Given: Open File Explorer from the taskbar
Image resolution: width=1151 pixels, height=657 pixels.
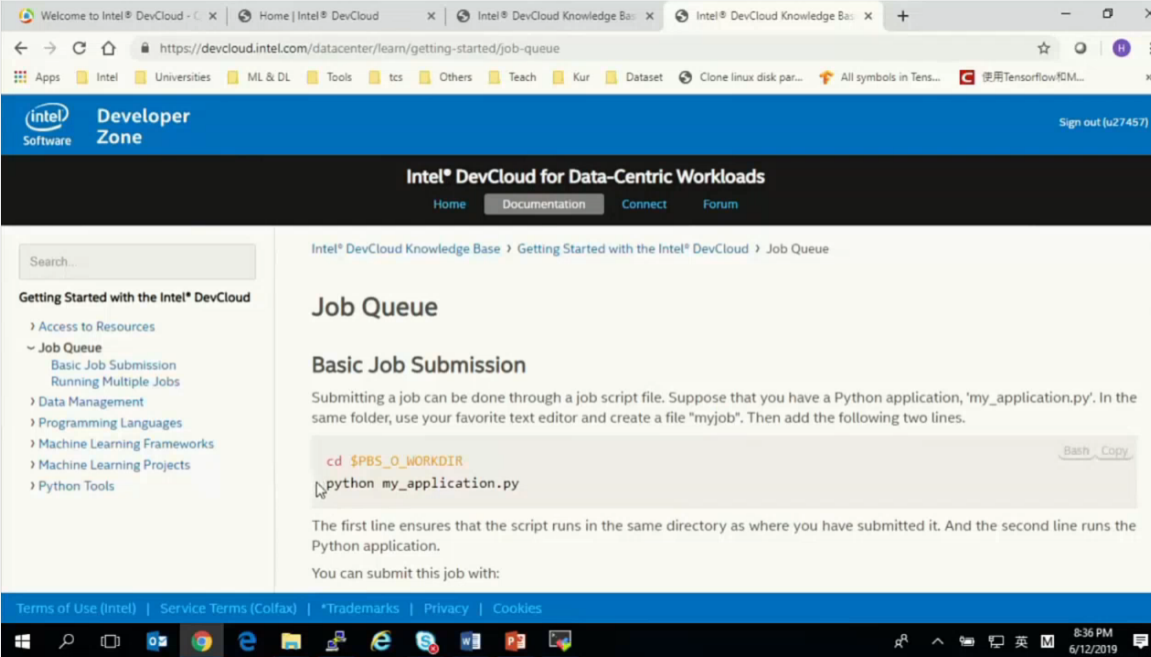Looking at the screenshot, I should 291,641.
